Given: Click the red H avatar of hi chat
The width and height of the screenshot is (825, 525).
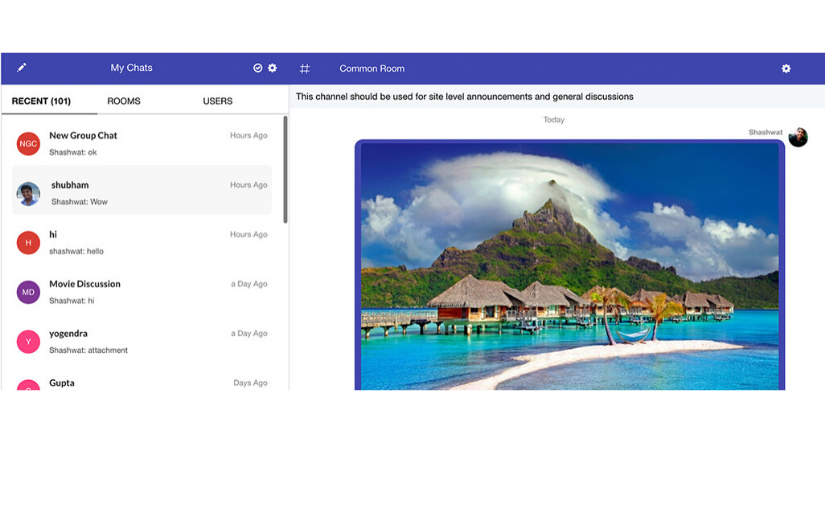Looking at the screenshot, I should pyautogui.click(x=28, y=243).
